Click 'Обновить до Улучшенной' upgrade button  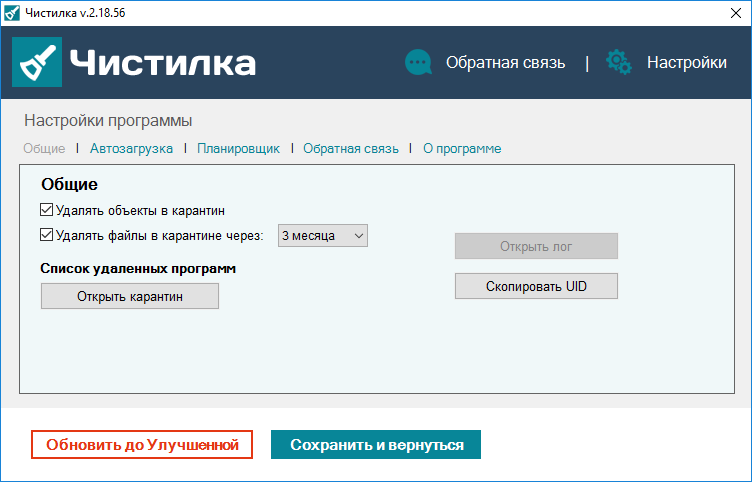click(x=142, y=444)
